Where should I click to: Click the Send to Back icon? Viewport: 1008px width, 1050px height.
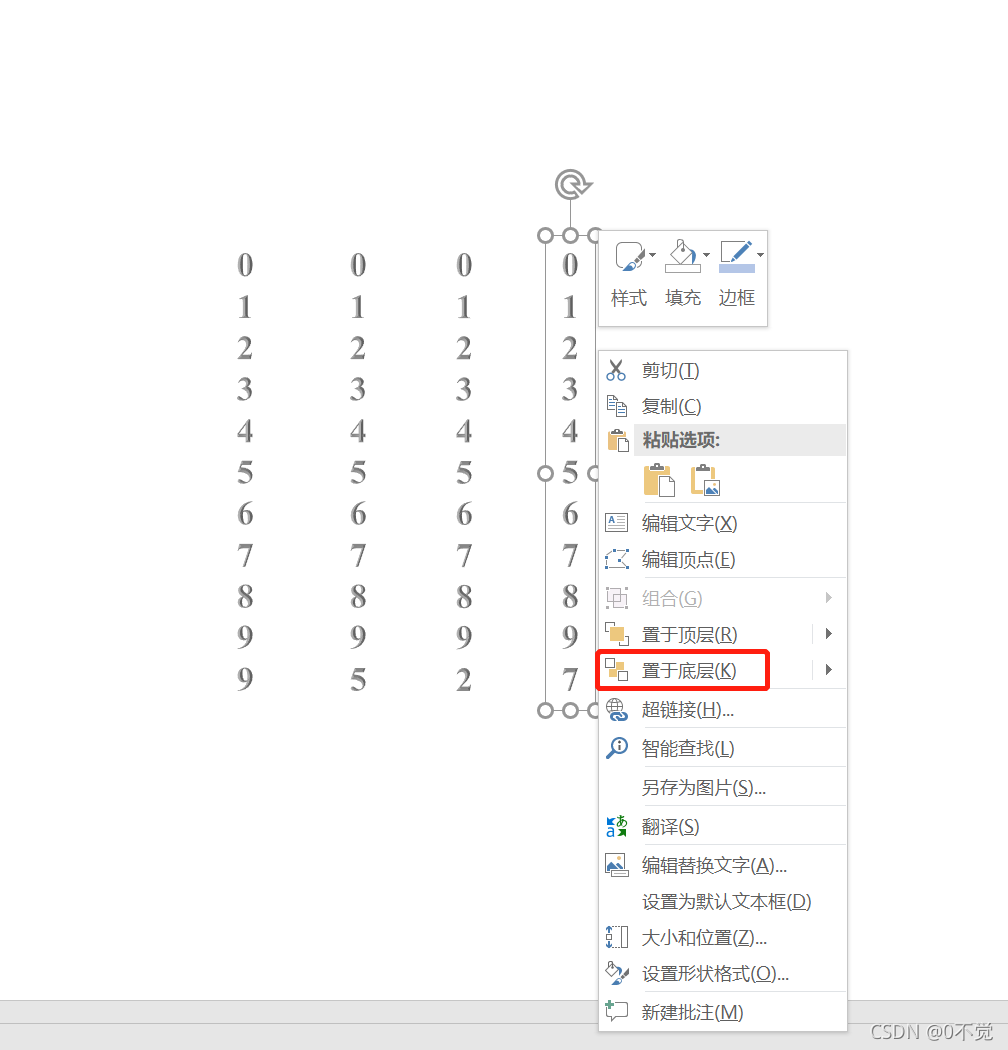(x=616, y=670)
